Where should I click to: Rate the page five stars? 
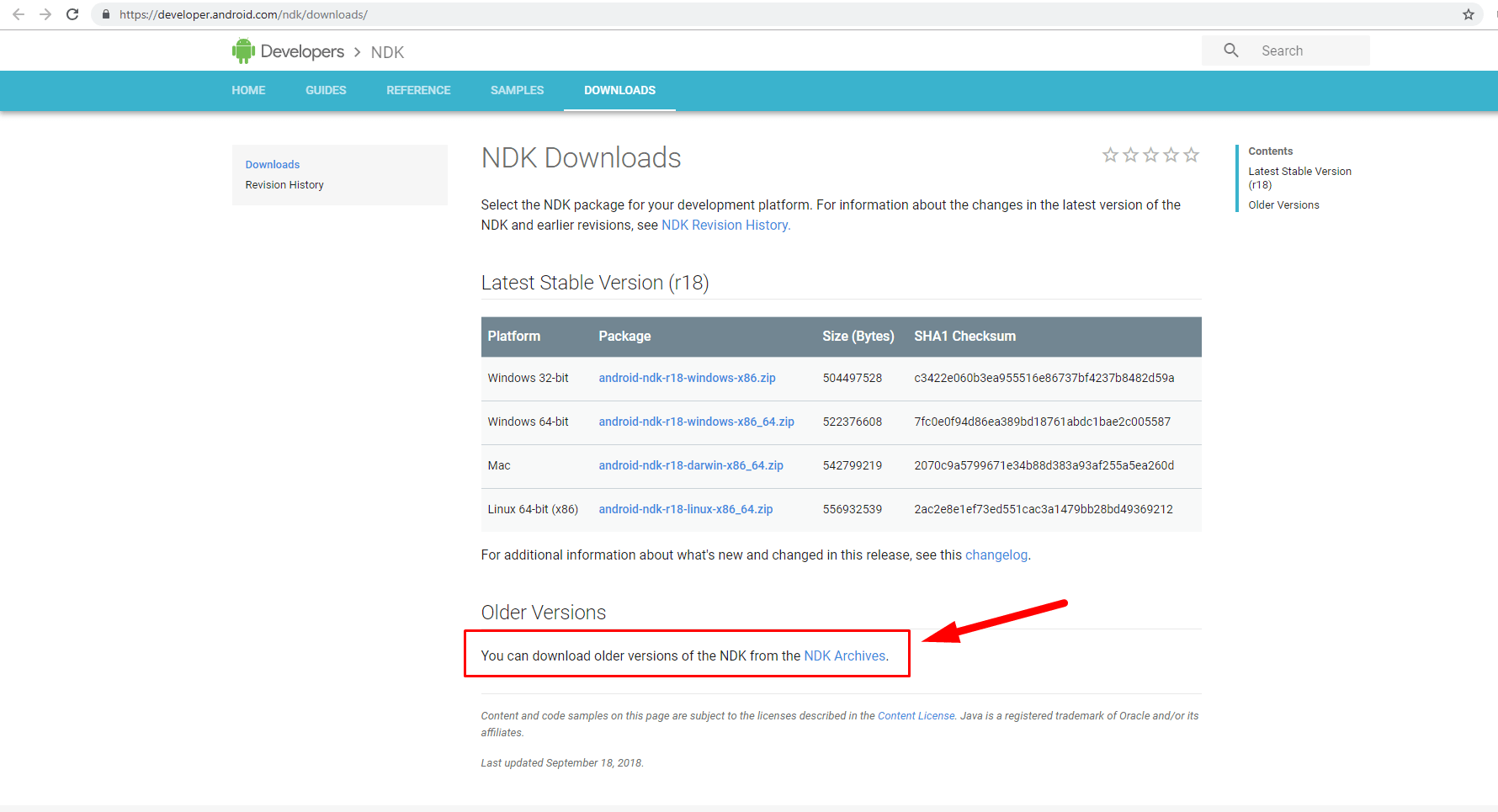click(x=1191, y=155)
